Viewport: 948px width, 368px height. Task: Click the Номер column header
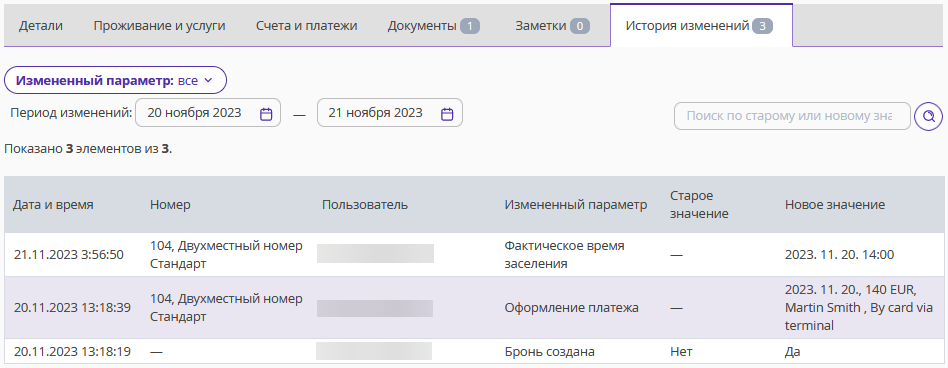click(170, 205)
